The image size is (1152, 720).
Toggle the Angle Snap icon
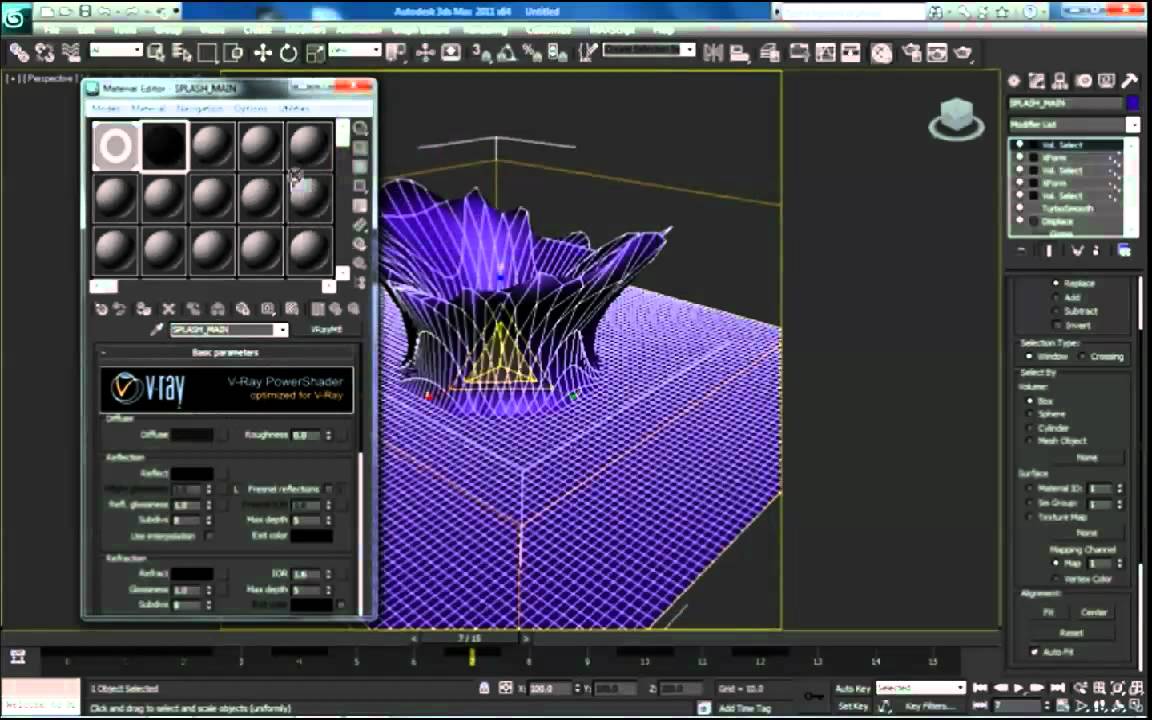506,52
